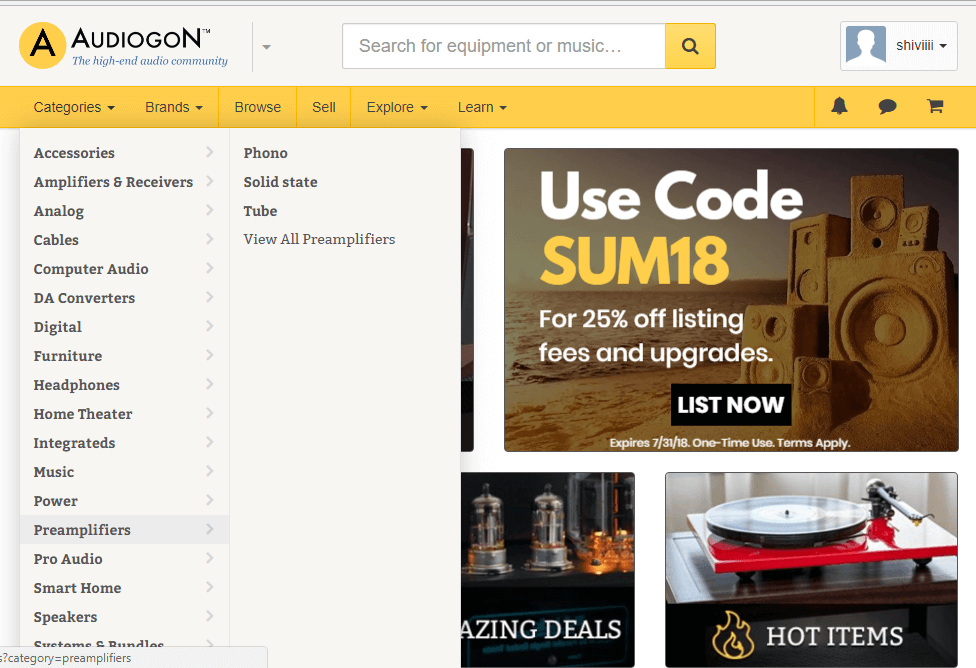The width and height of the screenshot is (976, 668).
Task: Open the Phono preamplifiers submenu entry
Action: pyautogui.click(x=266, y=153)
